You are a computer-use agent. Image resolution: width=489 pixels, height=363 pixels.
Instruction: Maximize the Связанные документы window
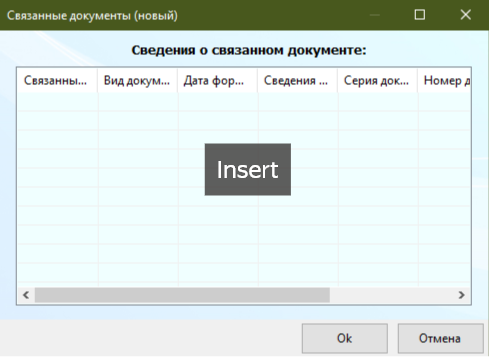tap(420, 15)
